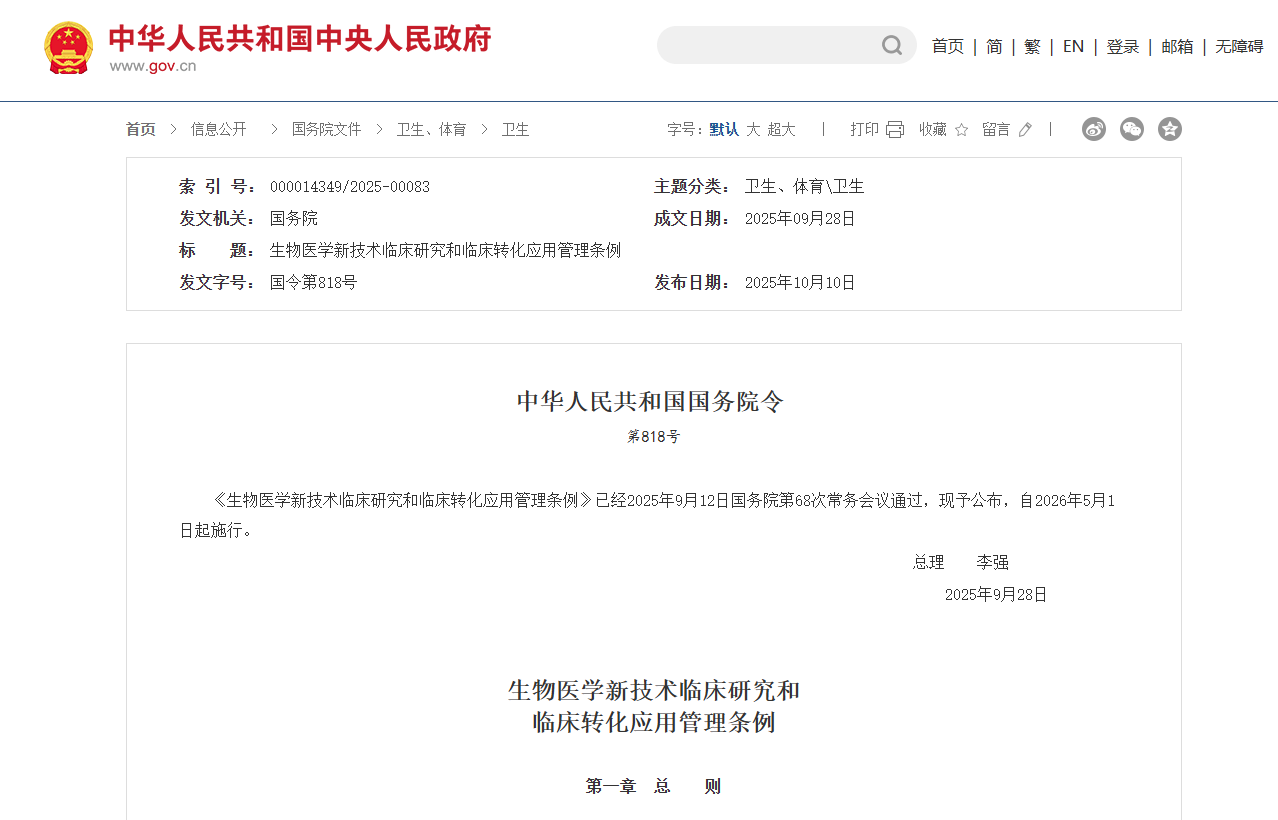This screenshot has height=820, width=1278.
Task: Share this page via the Weibo icon
Action: tap(1093, 128)
